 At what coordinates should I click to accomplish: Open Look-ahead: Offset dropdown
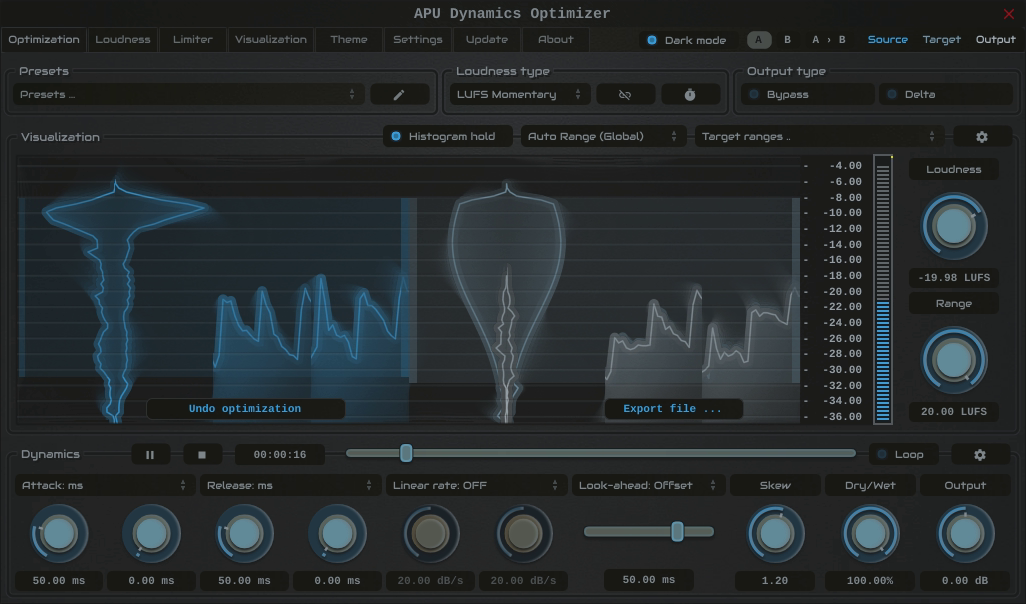(x=648, y=486)
